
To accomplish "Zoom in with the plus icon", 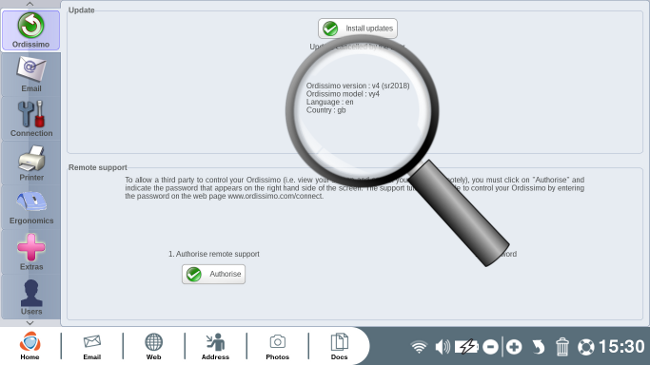I will (514, 347).
